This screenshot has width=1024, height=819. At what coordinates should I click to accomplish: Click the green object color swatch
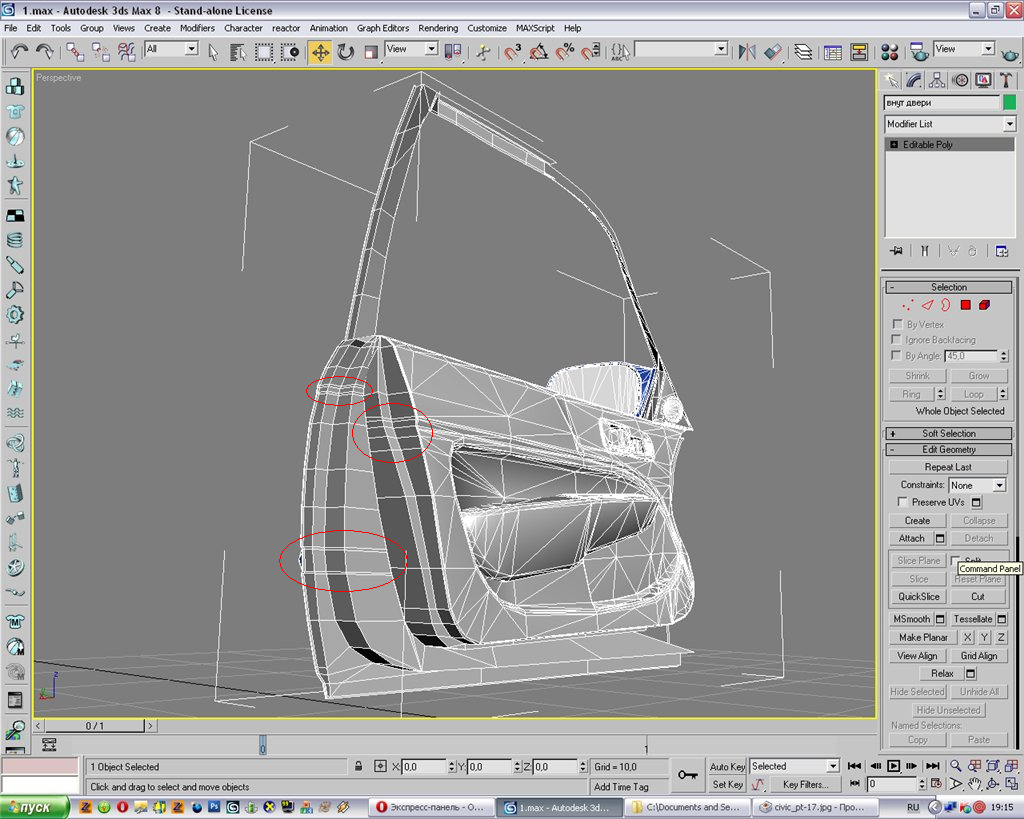[1010, 102]
